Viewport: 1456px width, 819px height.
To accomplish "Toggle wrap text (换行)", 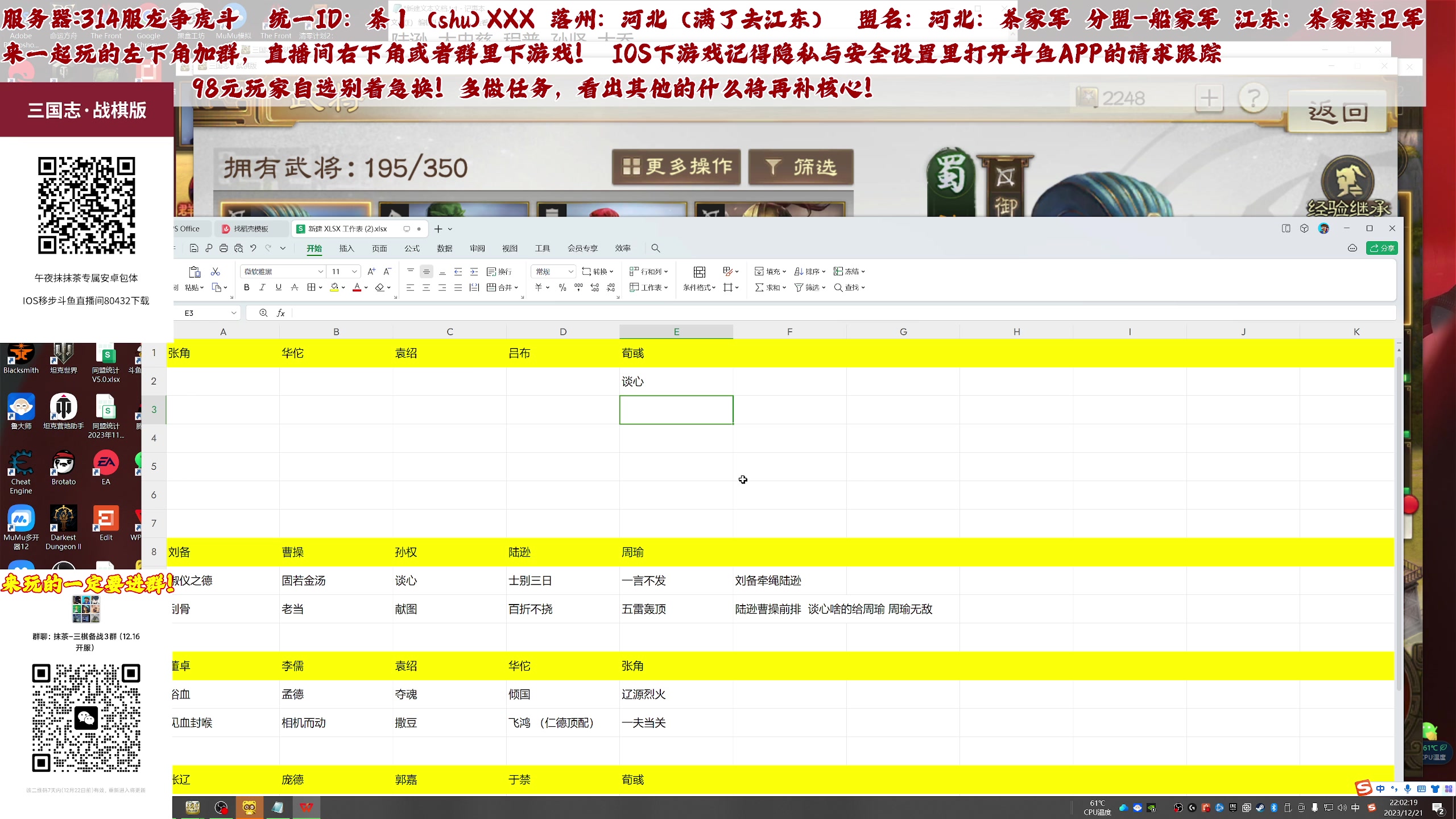I will 499,271.
